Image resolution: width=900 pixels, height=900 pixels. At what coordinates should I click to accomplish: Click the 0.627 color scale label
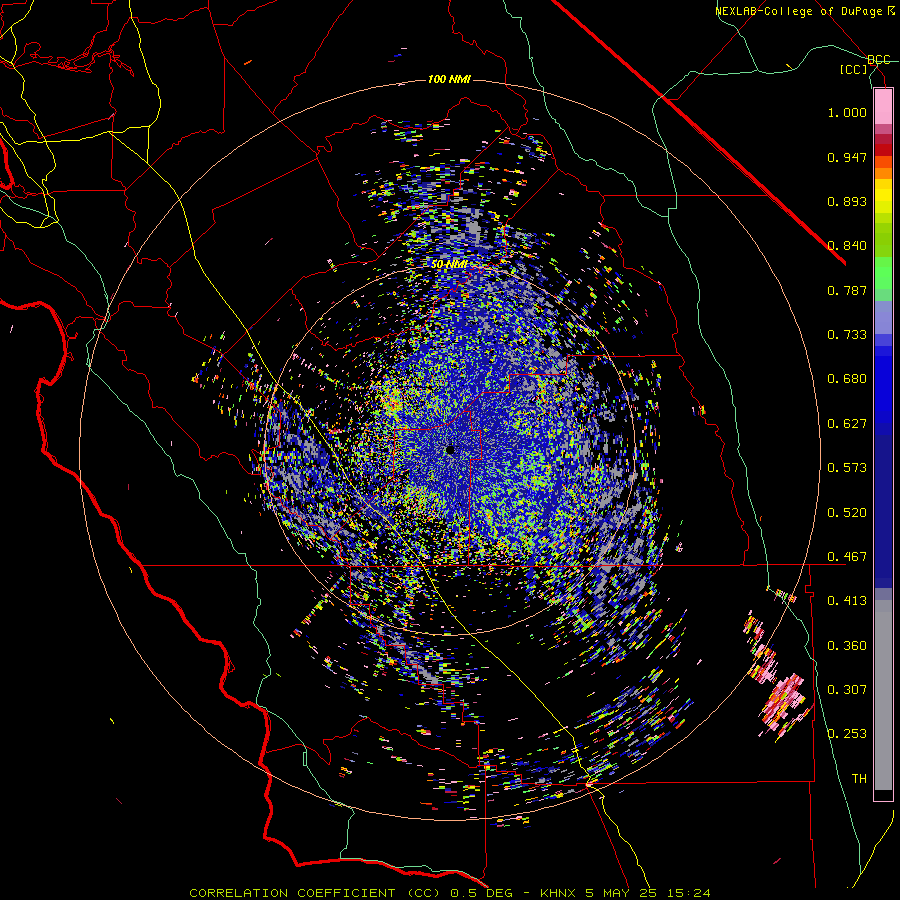pyautogui.click(x=847, y=424)
